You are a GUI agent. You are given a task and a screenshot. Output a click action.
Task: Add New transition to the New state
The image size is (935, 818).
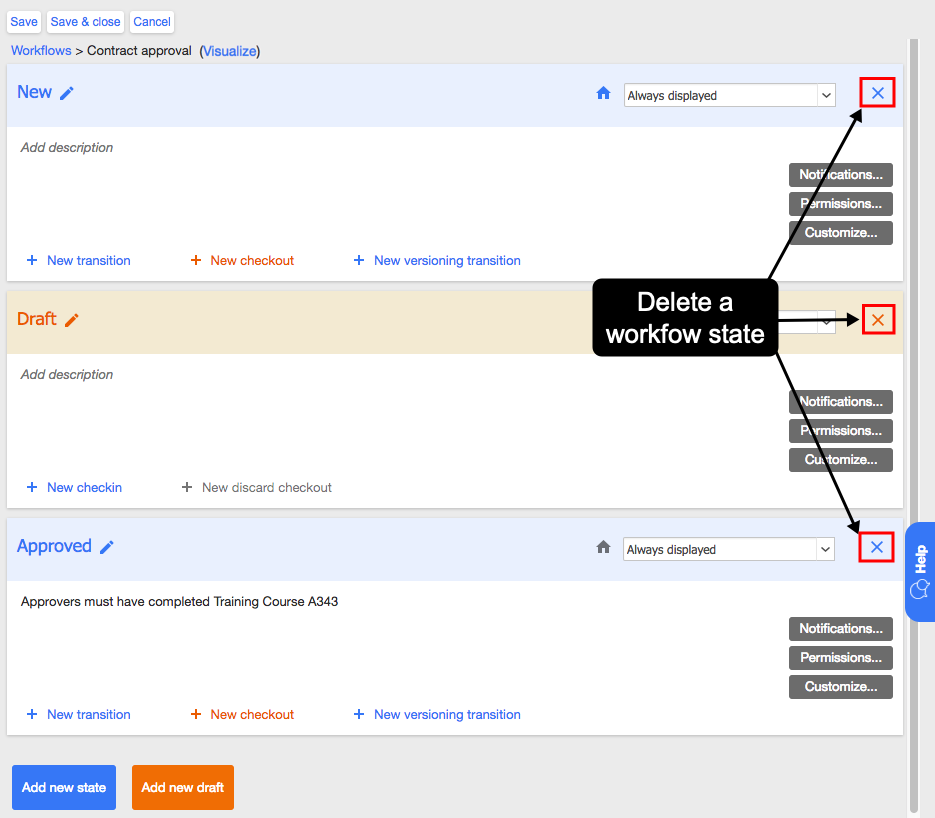click(x=79, y=261)
